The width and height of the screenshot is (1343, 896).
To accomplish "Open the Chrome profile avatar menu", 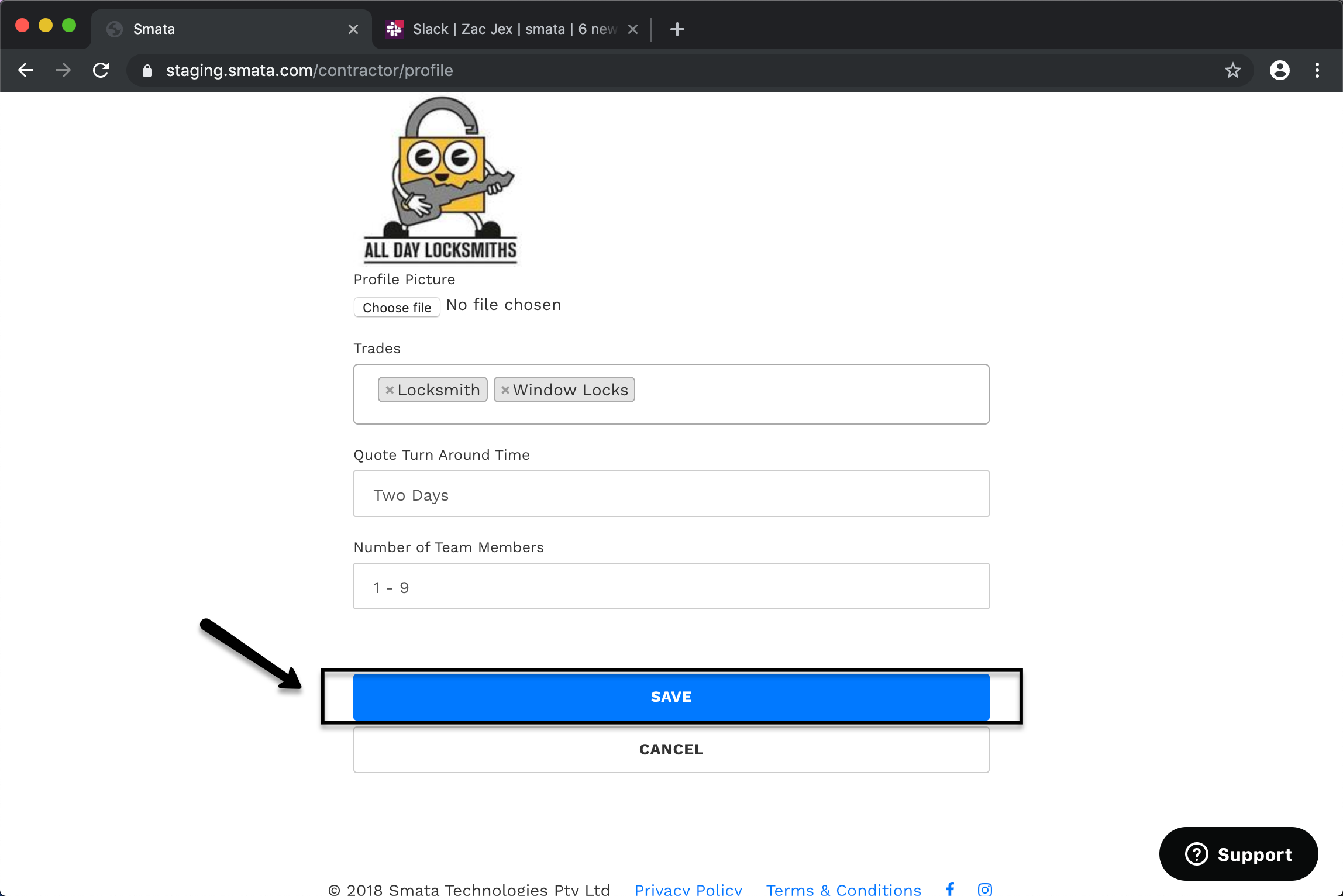I will pyautogui.click(x=1279, y=70).
